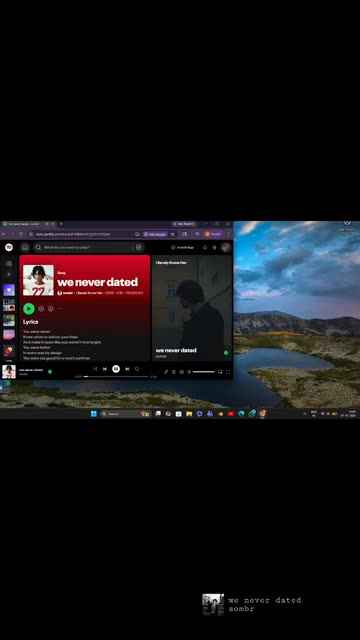
Task: Add we never dated to Liked Songs
Action: coord(41,309)
